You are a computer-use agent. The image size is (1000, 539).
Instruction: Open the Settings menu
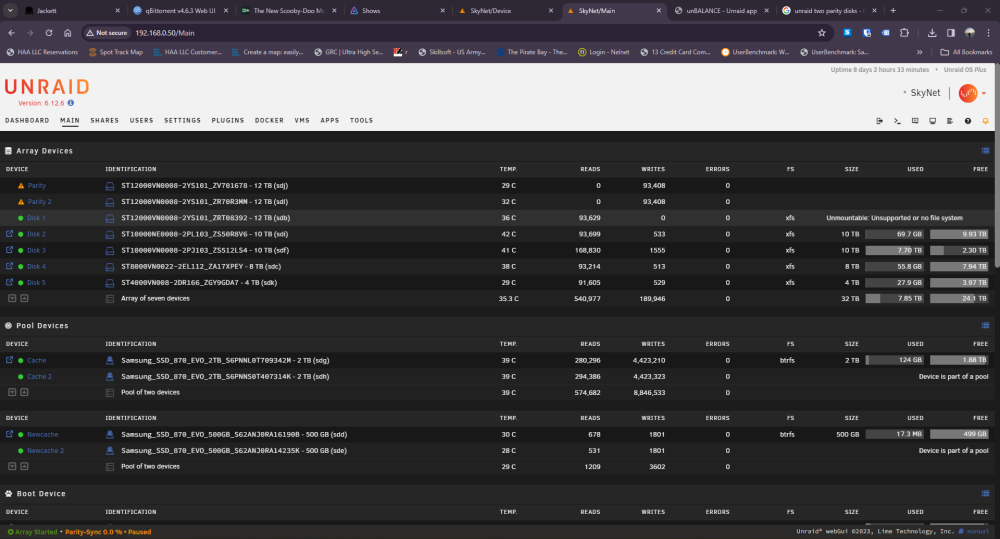182,121
